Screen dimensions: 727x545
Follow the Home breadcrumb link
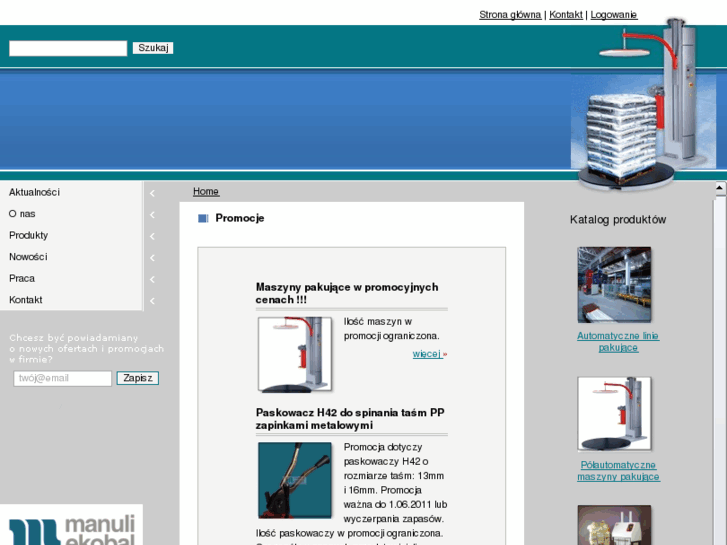tap(206, 191)
